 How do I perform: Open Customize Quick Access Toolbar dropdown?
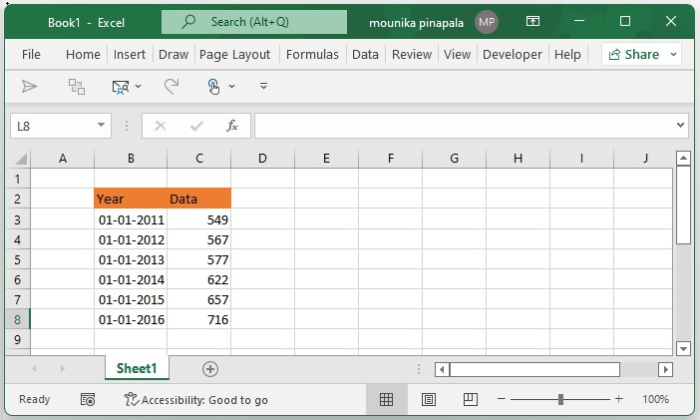(x=264, y=87)
